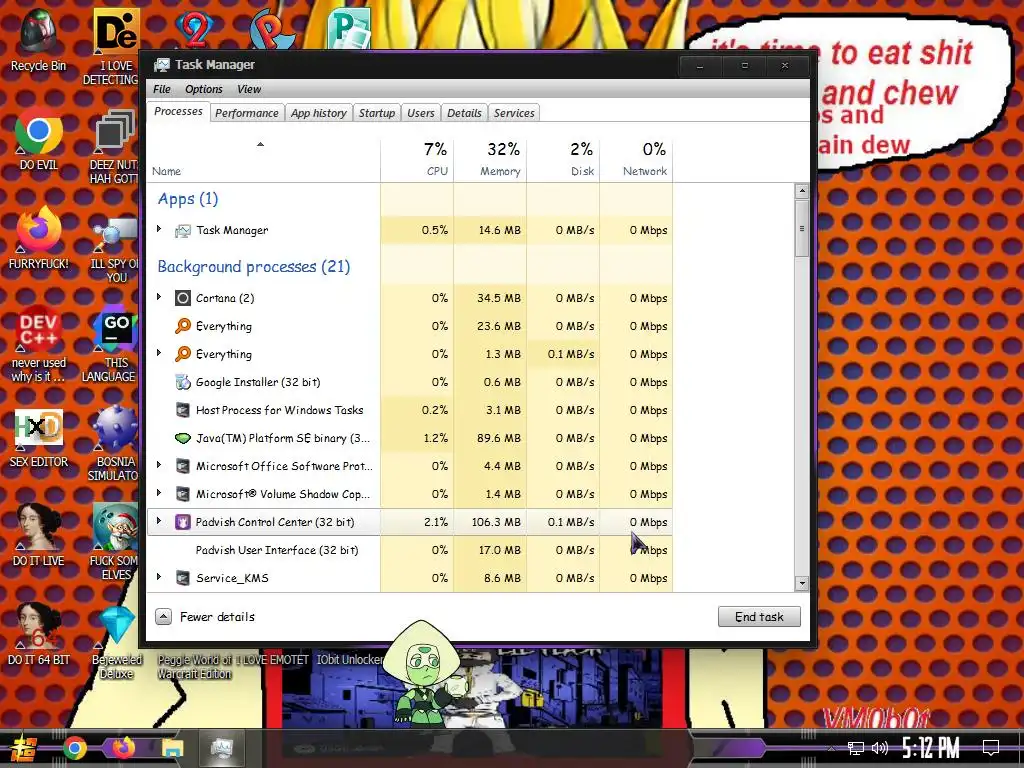Click the End task button

tap(759, 616)
